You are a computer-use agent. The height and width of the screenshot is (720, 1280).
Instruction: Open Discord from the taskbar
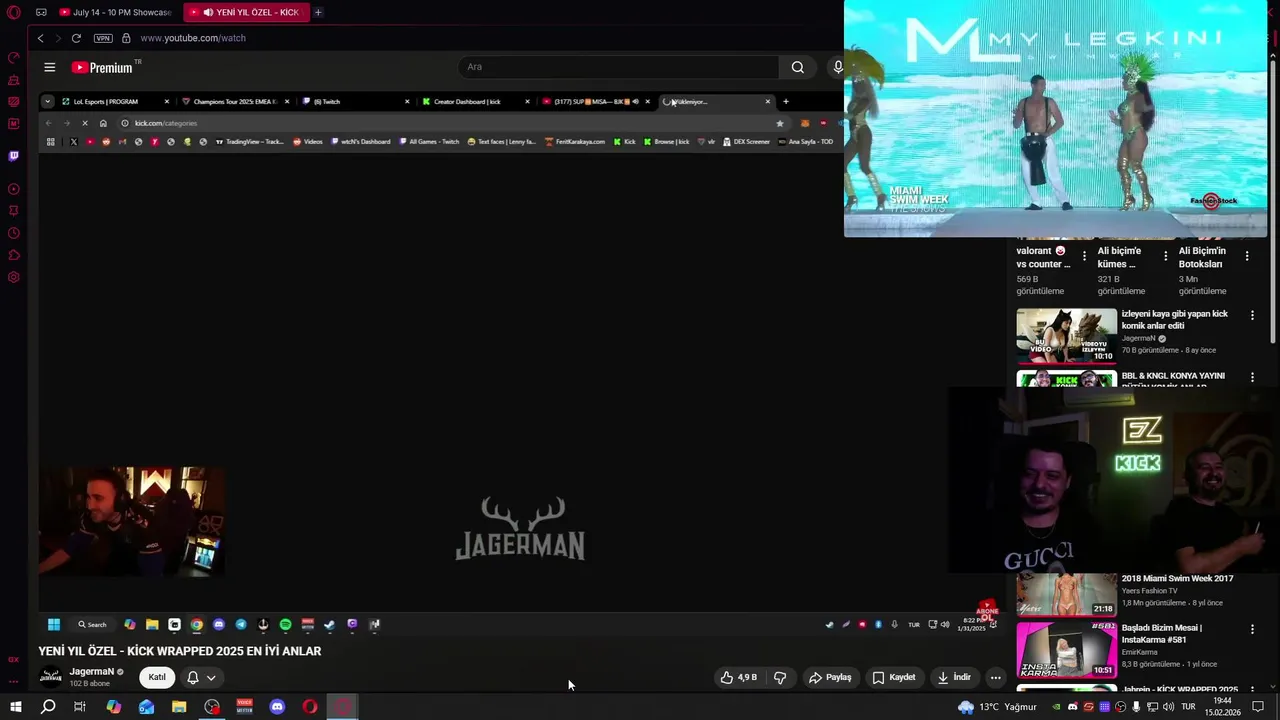click(277, 707)
